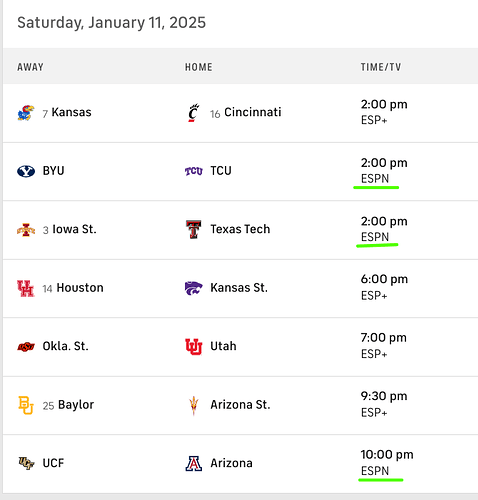Open the Arizona Wildcats logo
Image resolution: width=478 pixels, height=500 pixels.
[194, 464]
